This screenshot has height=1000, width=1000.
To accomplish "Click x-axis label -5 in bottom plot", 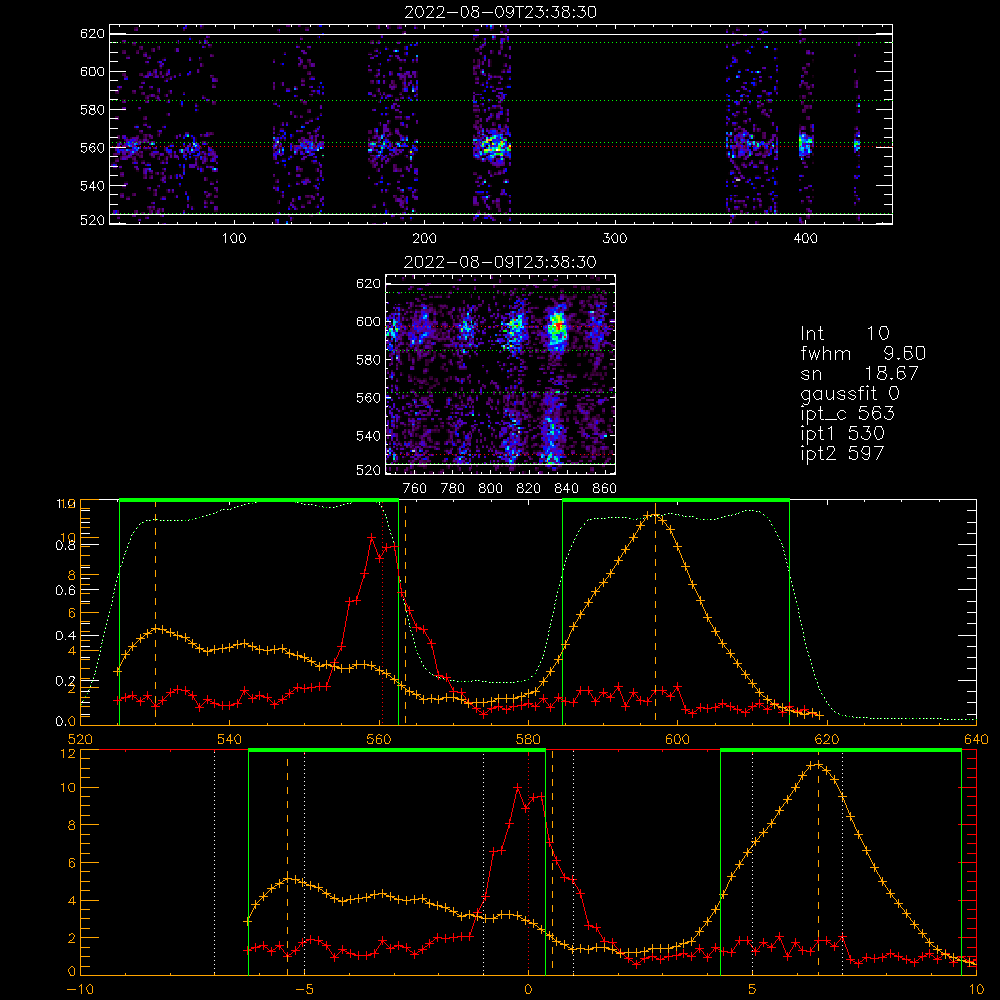I will (307, 989).
